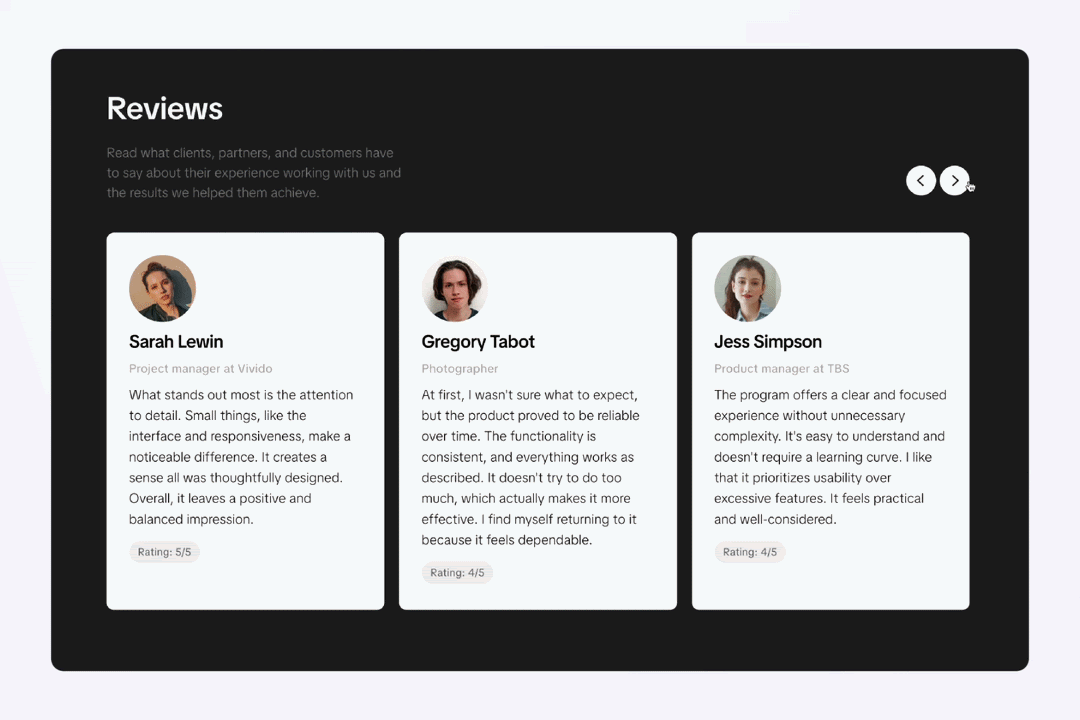The image size is (1080, 720).
Task: Click the rating badge on Gregory Tabot's card
Action: [457, 573]
